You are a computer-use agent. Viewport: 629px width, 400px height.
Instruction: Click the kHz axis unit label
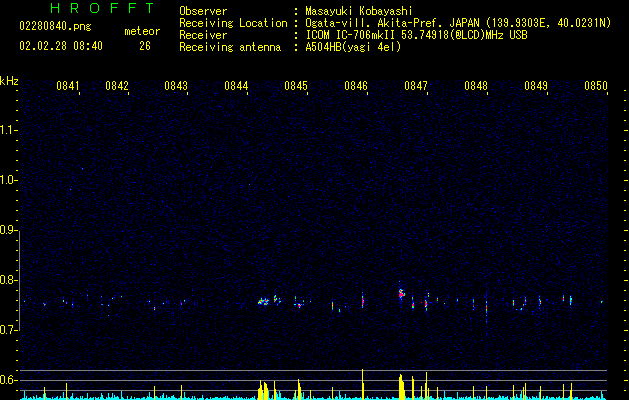pos(9,81)
